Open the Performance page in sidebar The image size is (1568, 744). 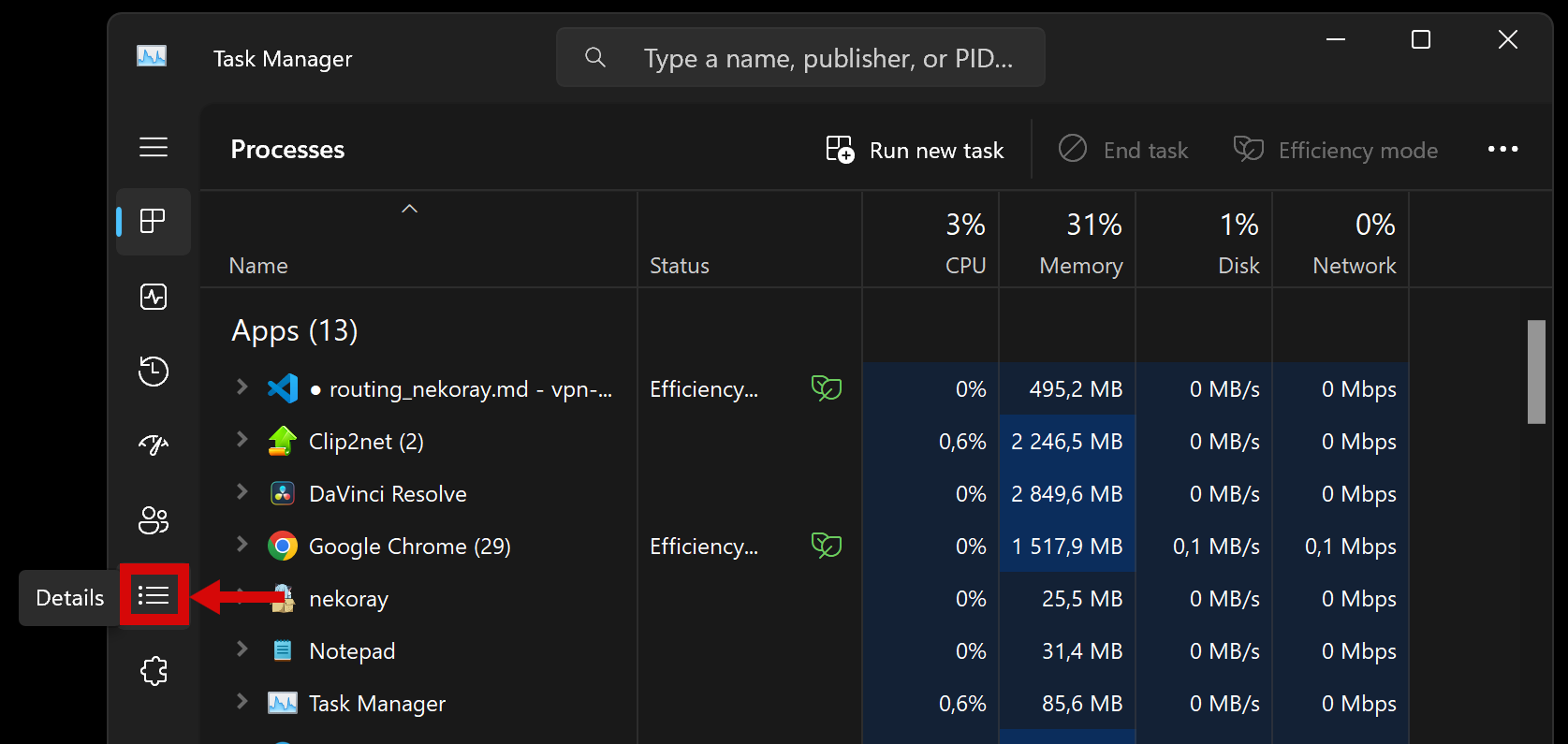(x=154, y=297)
